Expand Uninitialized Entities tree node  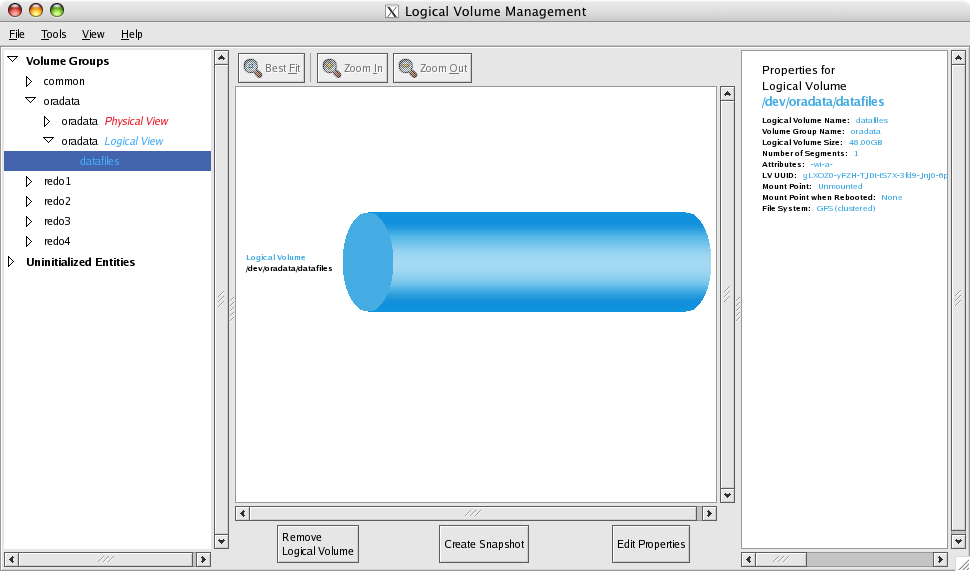tap(12, 262)
